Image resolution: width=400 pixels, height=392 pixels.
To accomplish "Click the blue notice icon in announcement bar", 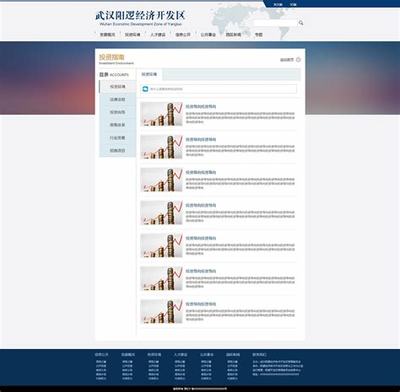I will click(x=145, y=89).
